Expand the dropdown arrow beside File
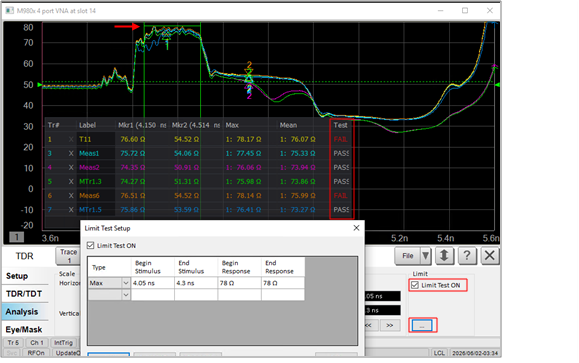579x363 pixels. tap(426, 256)
